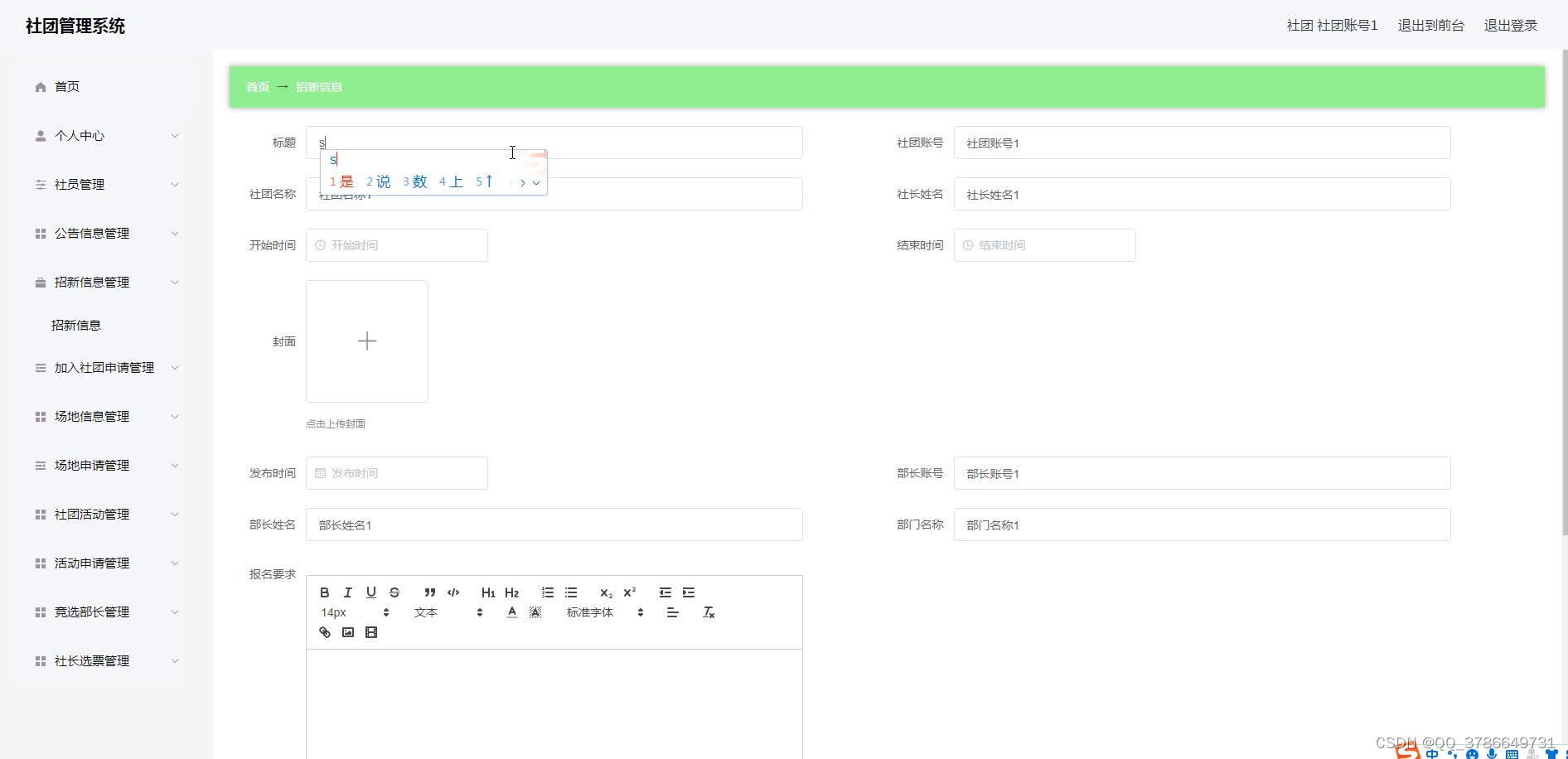Image resolution: width=1568 pixels, height=759 pixels.
Task: Open text alignment options
Action: 672,612
